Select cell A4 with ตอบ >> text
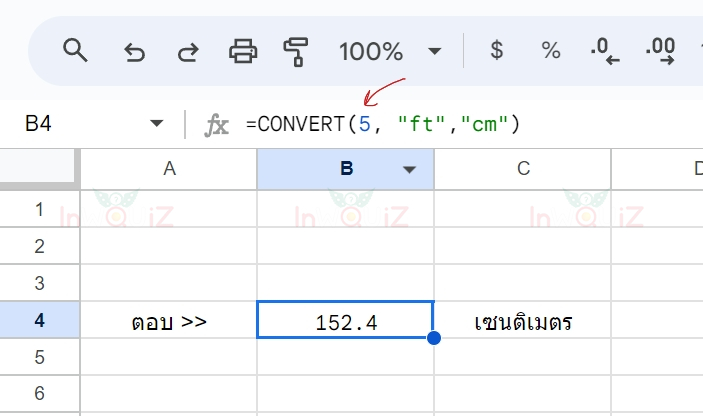Screen dimensions: 703x416 [x=169, y=322]
